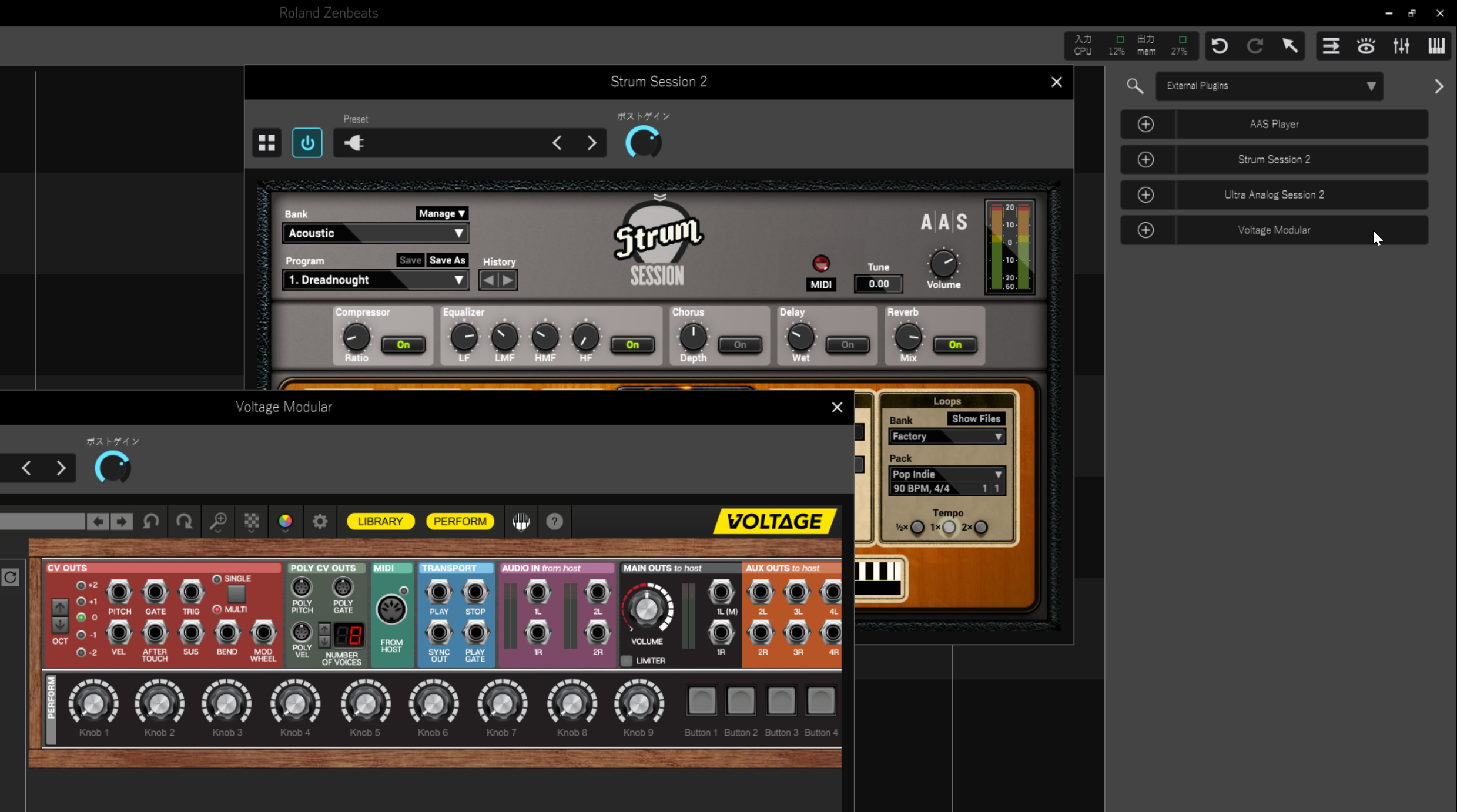Click Voltage Modular MIDI keyboard icon

point(521,521)
